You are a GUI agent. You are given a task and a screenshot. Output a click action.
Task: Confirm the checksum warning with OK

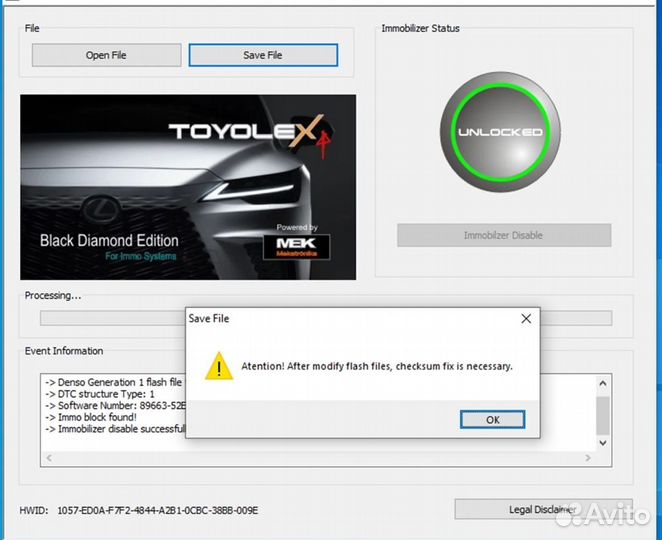click(x=492, y=420)
